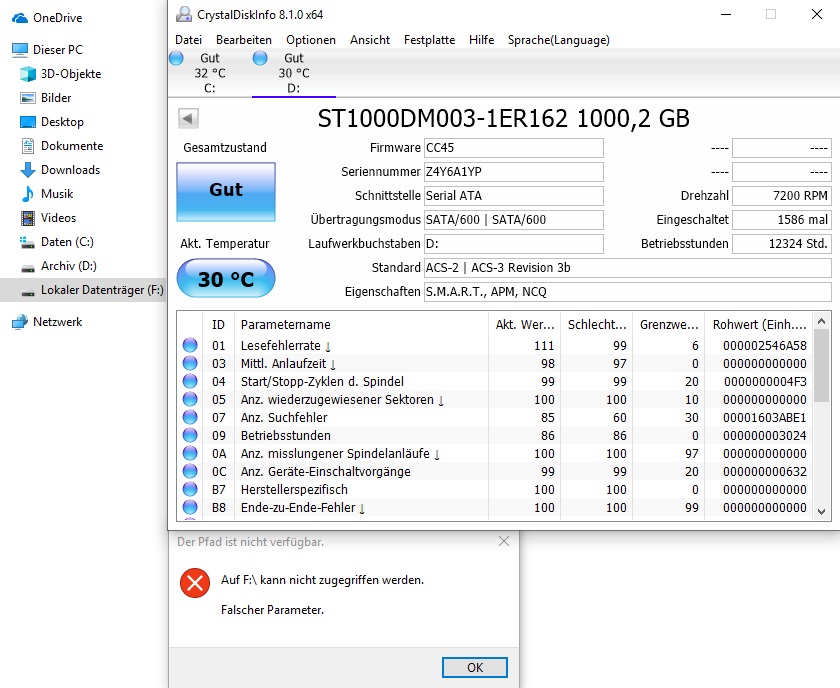Select the 'Anz. misslungener Spindelanläufe' parameter name
Viewport: 840px width, 688px height.
coord(335,454)
